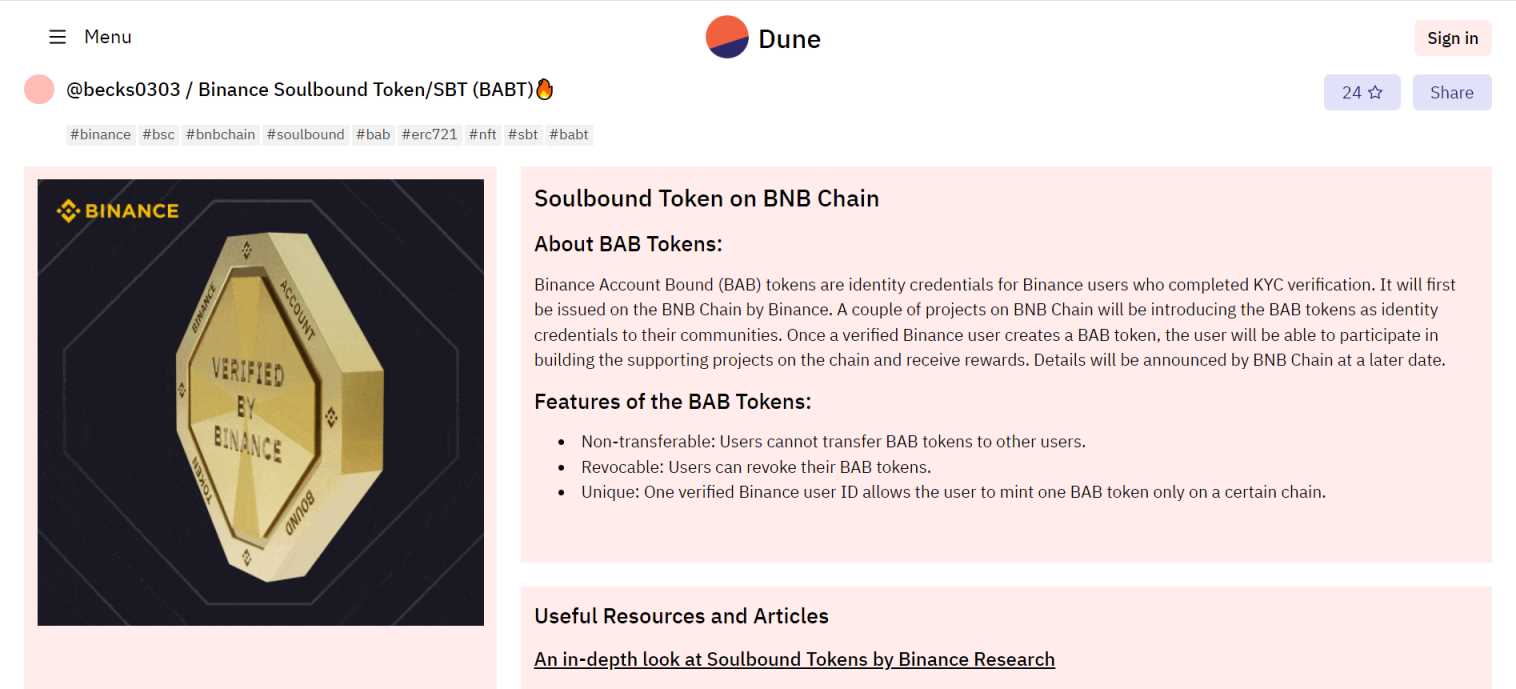Image resolution: width=1516 pixels, height=689 pixels.
Task: Click the Binance logo in the token image
Action: 117,210
